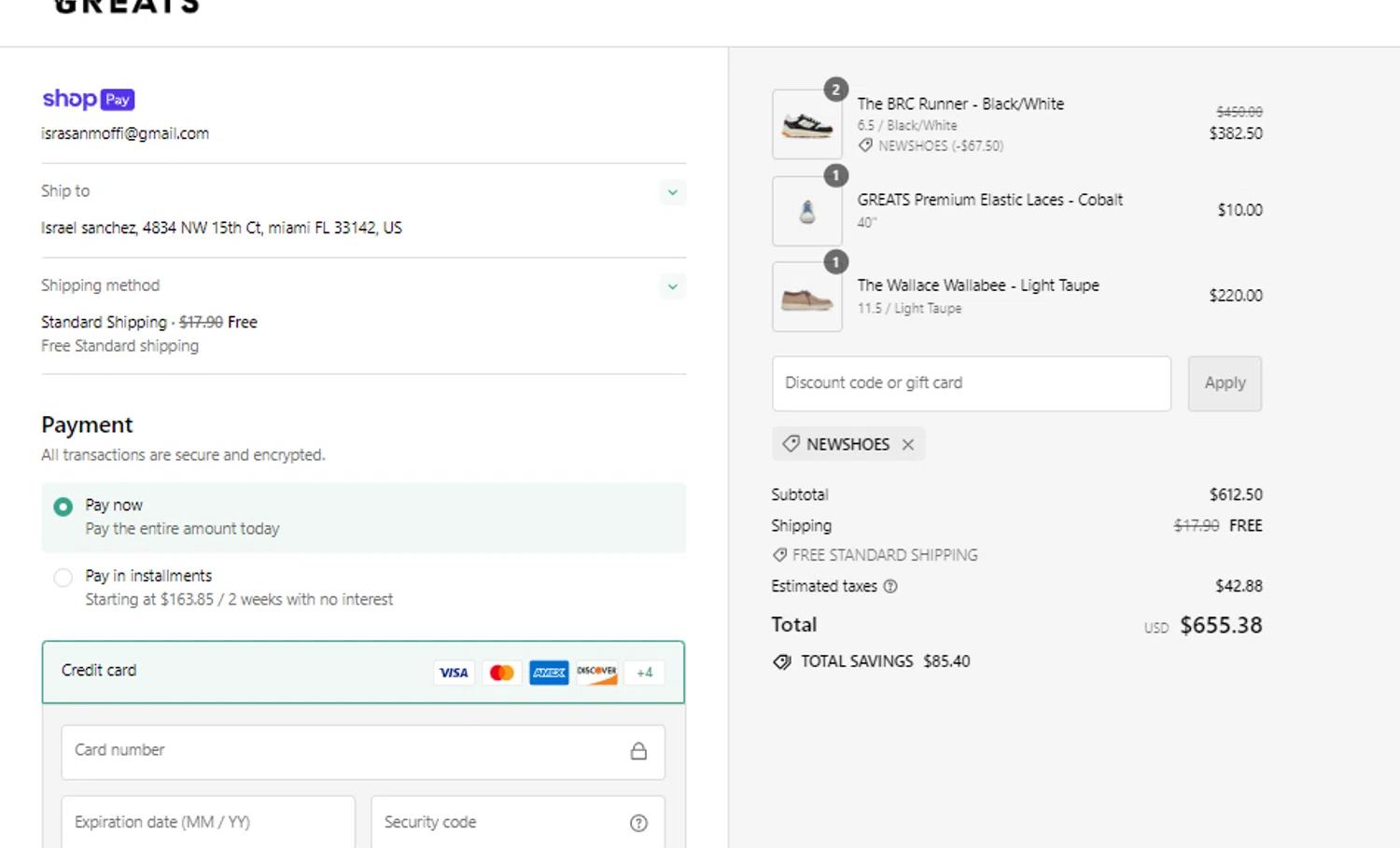
Task: Click the shipping address text
Action: click(x=221, y=228)
